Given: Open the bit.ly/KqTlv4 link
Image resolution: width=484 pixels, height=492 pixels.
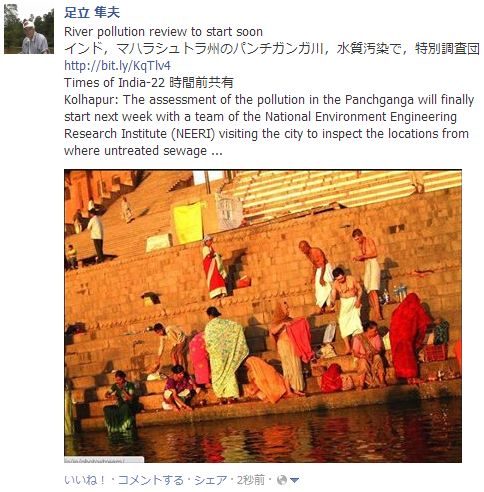Looking at the screenshot, I should tap(117, 66).
